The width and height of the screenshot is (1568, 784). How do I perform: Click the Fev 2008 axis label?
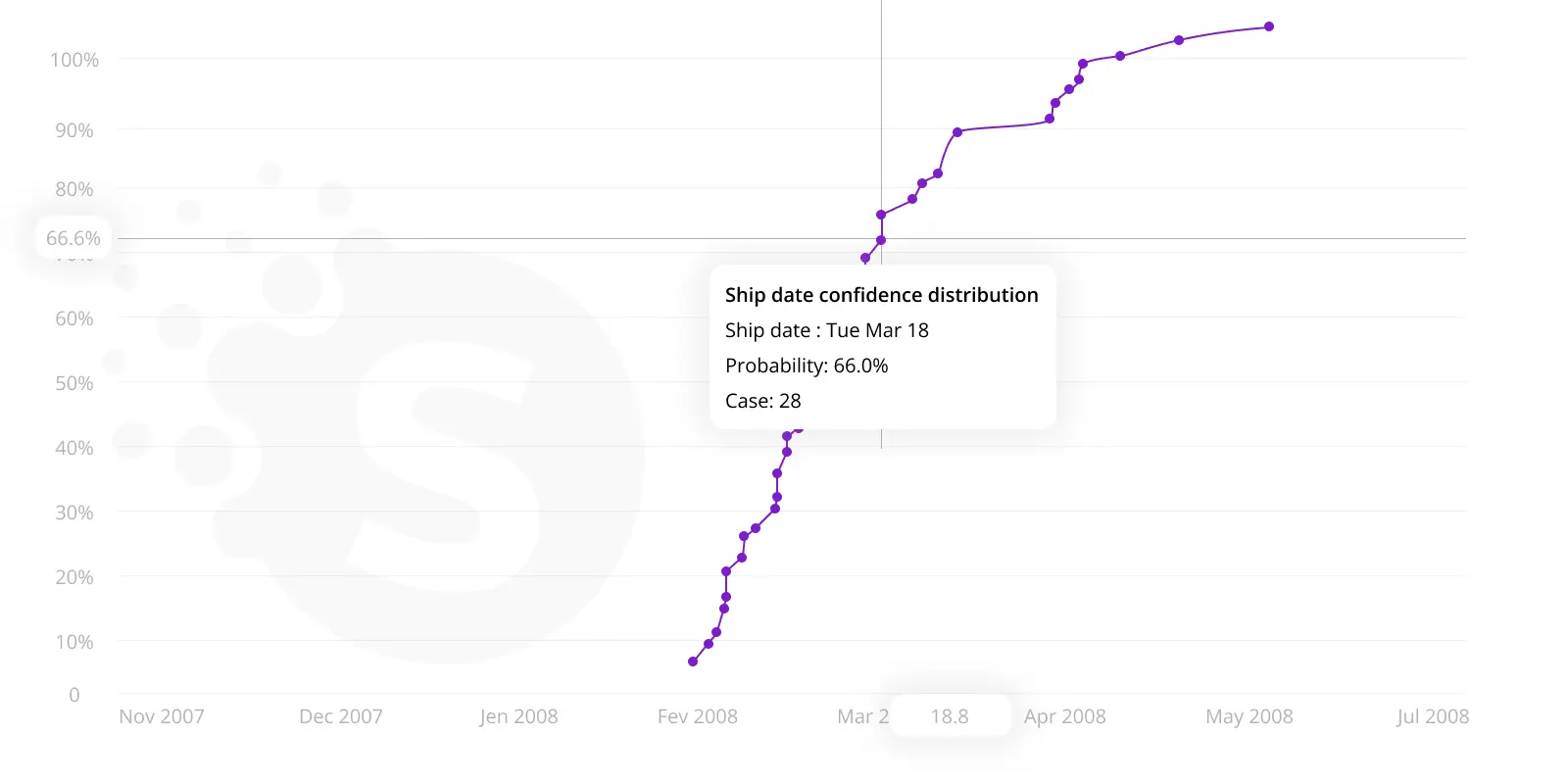[x=698, y=716]
